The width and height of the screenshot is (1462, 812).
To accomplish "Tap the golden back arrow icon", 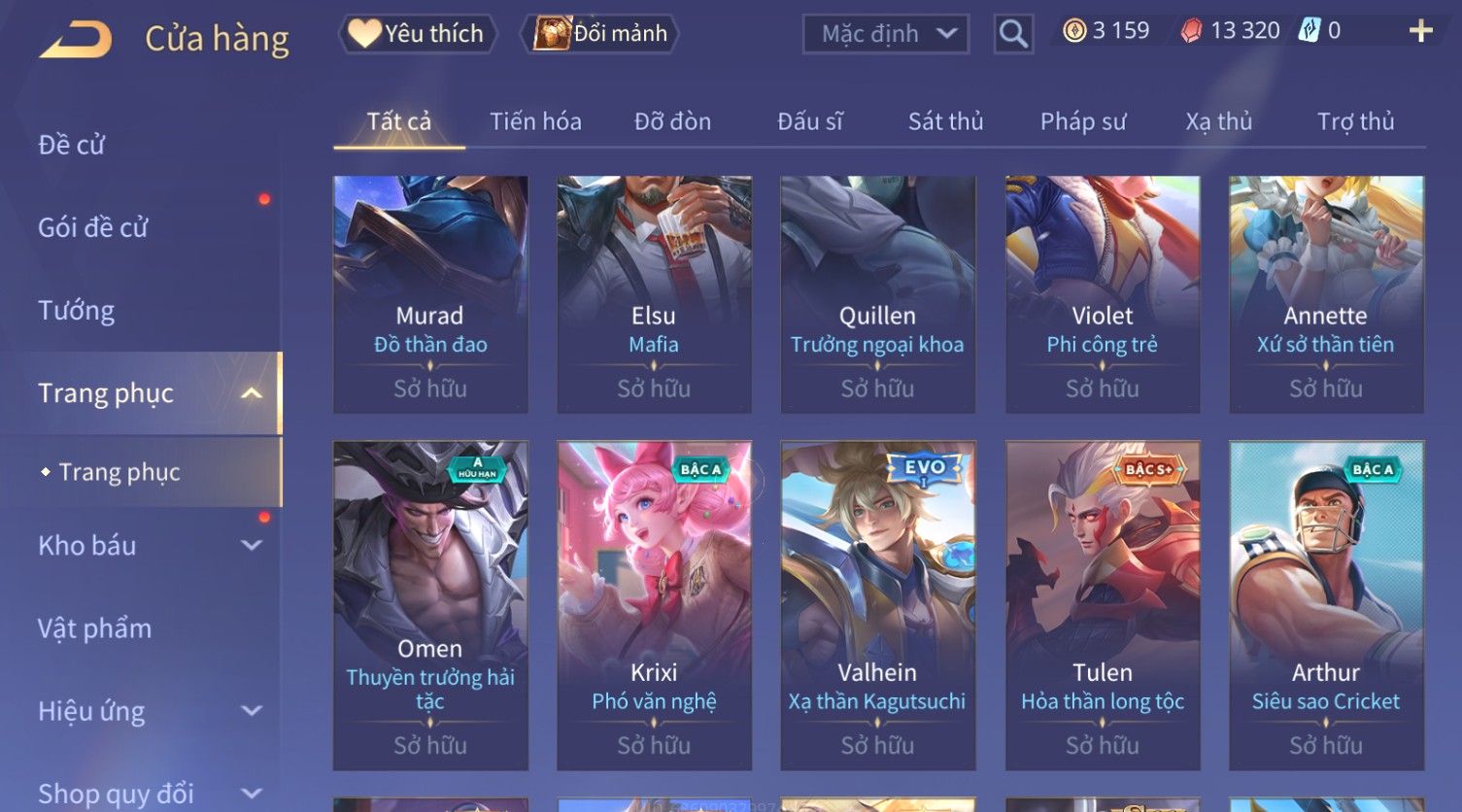I will point(76,40).
